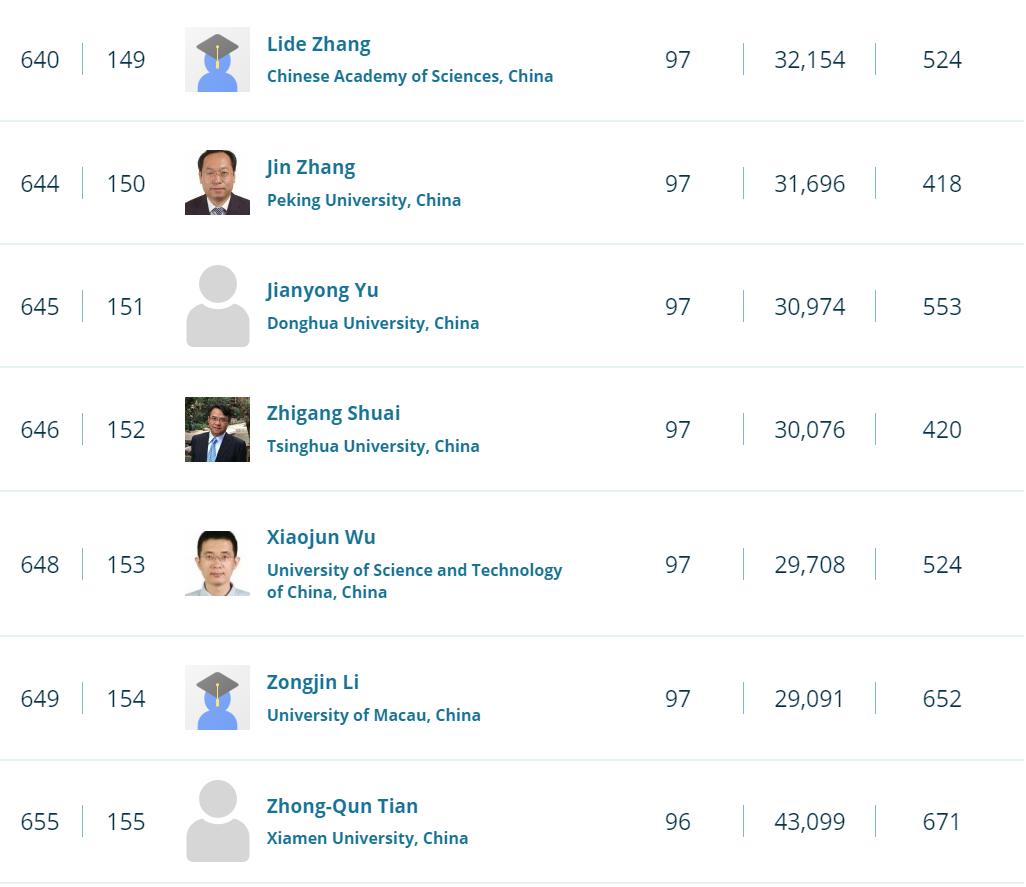Open Jin Zhang's profile name link
The width and height of the screenshot is (1026, 887).
click(x=310, y=167)
